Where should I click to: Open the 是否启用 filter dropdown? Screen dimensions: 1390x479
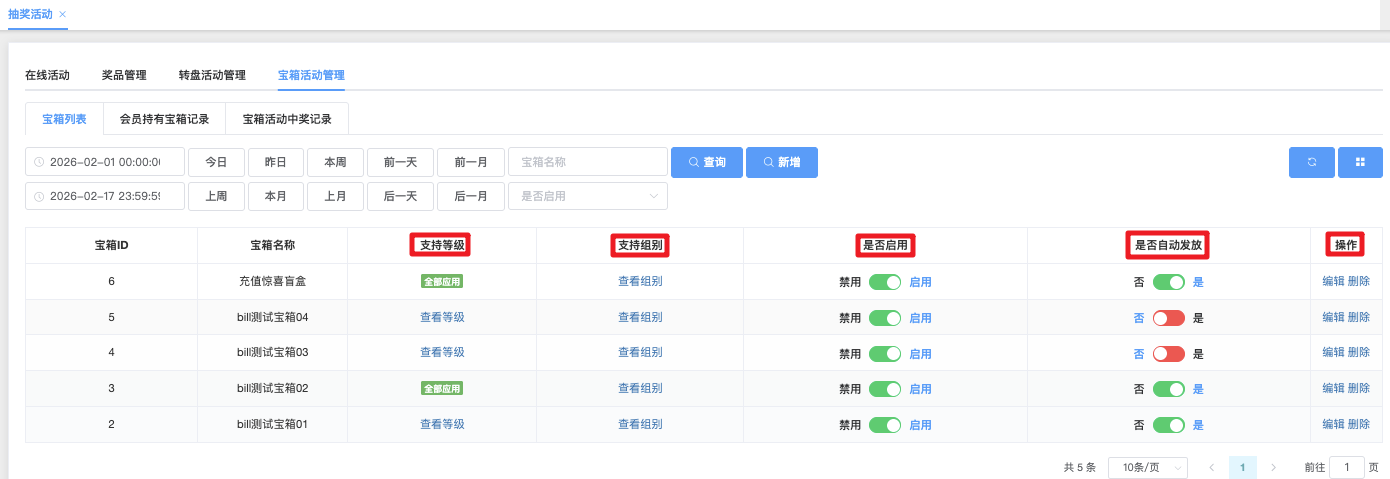[588, 196]
